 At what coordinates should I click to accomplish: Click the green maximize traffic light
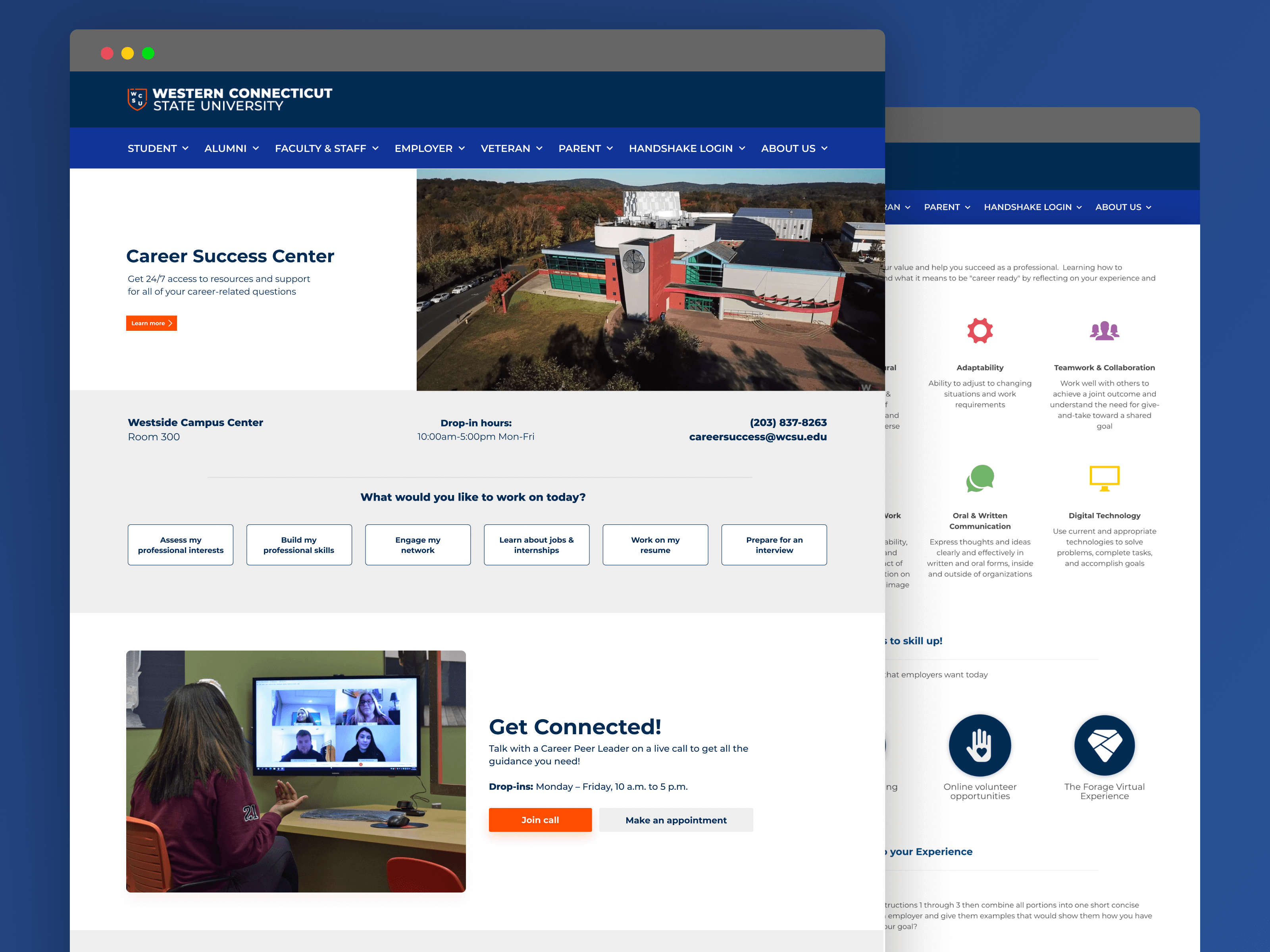(x=148, y=53)
